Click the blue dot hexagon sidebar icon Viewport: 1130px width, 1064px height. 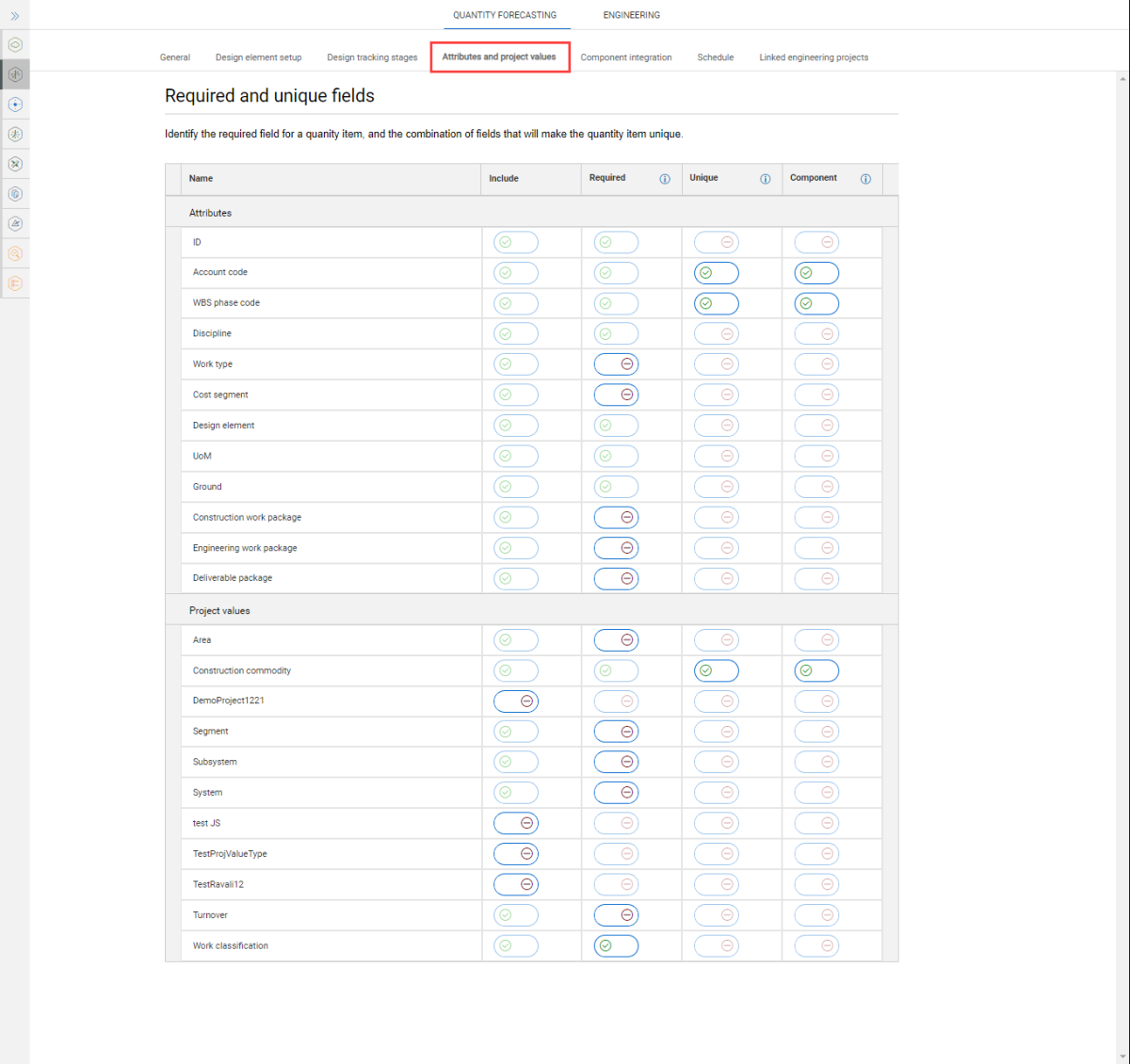(15, 105)
